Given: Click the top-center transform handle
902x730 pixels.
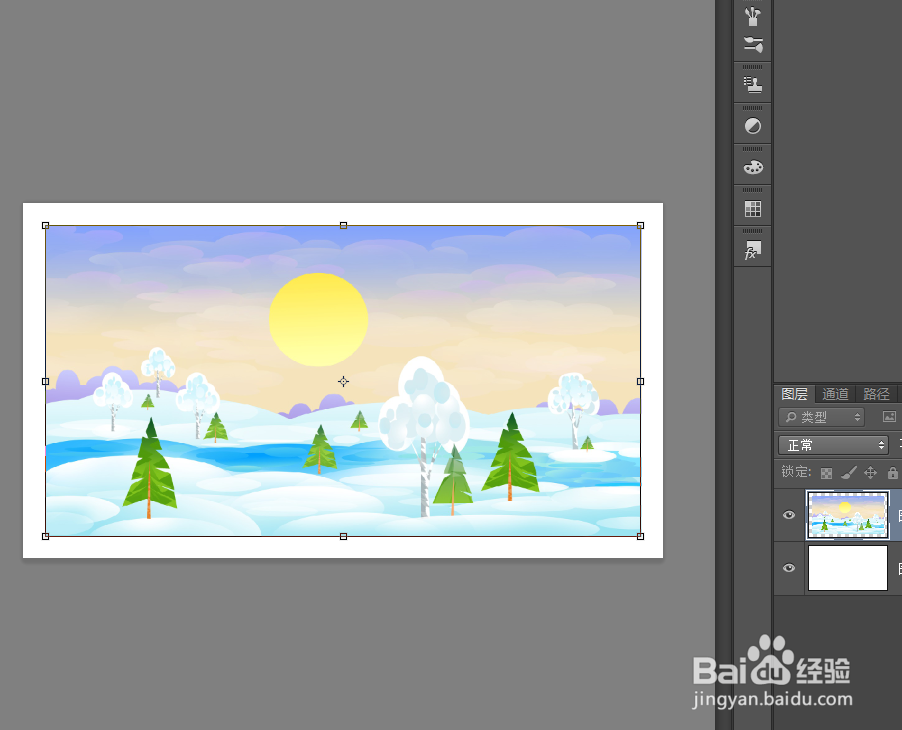Looking at the screenshot, I should click(x=343, y=226).
